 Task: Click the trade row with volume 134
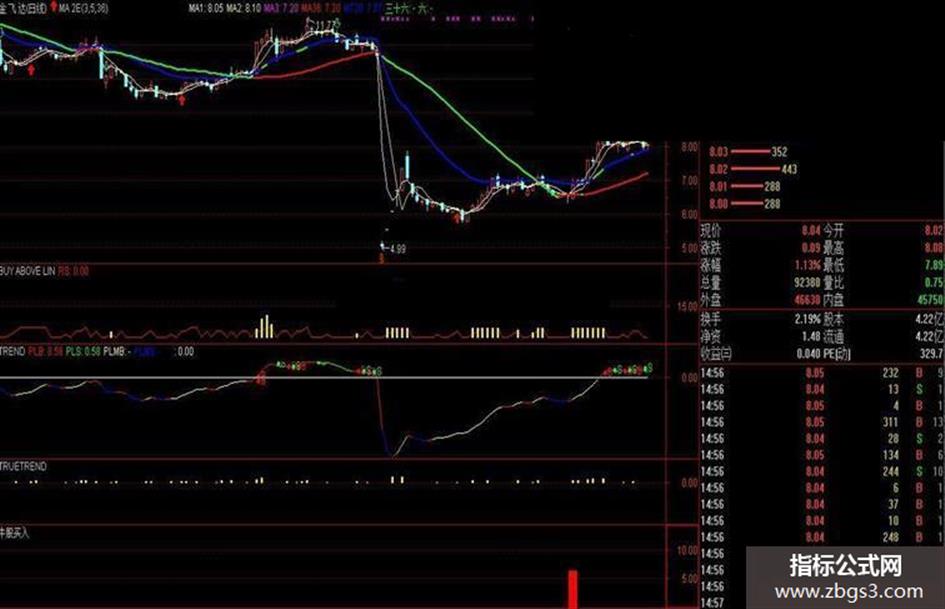(821, 455)
